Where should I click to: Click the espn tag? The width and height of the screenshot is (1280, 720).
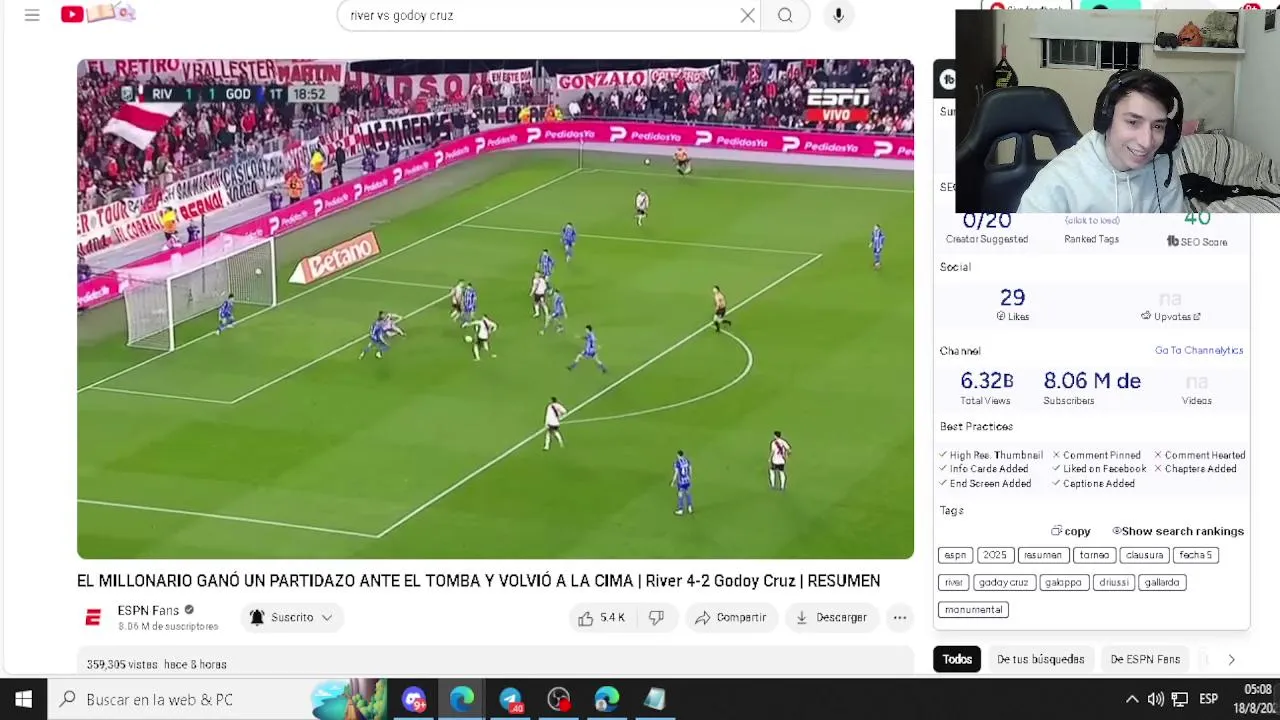pyautogui.click(x=955, y=555)
